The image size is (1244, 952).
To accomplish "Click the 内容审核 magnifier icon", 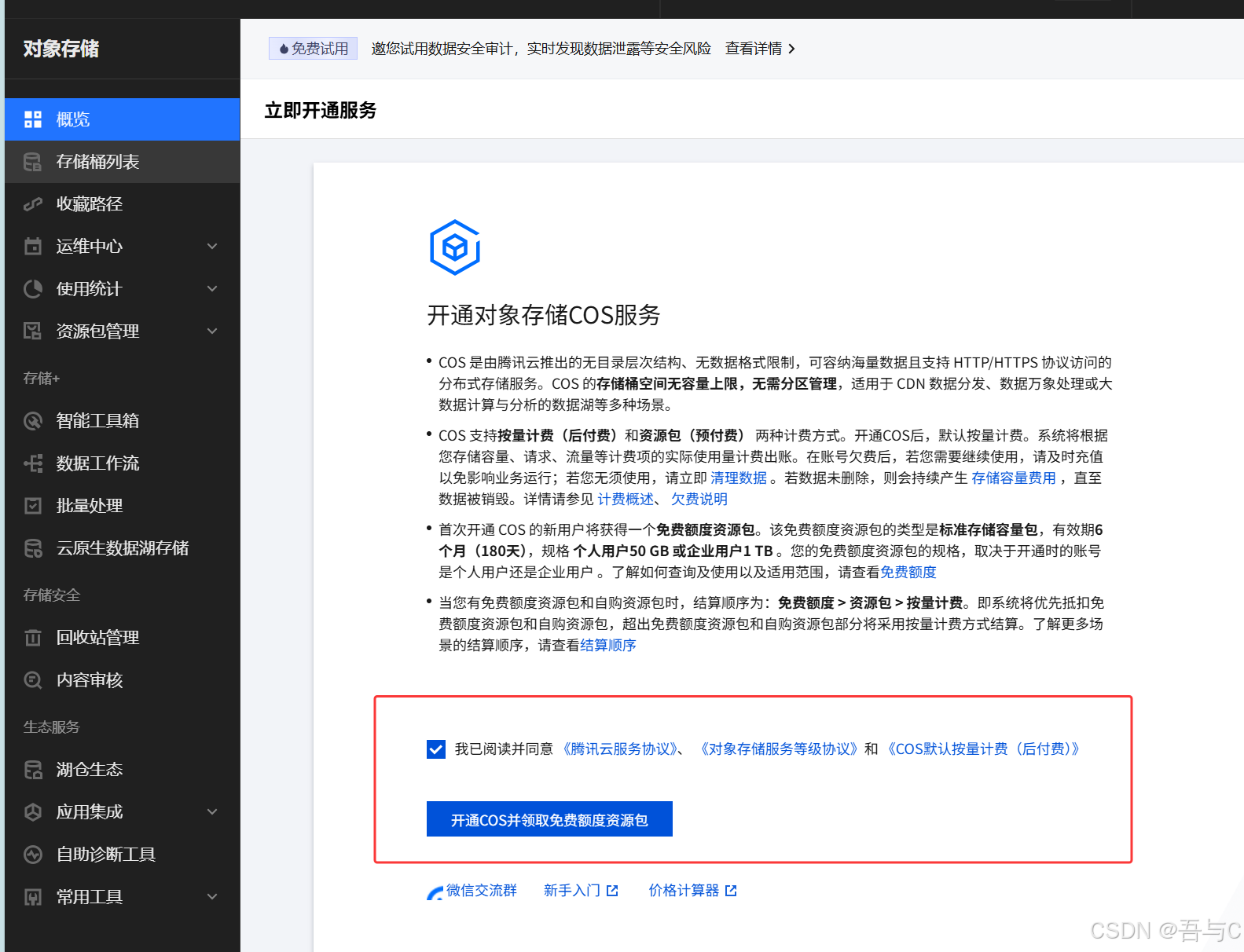I will pyautogui.click(x=33, y=680).
